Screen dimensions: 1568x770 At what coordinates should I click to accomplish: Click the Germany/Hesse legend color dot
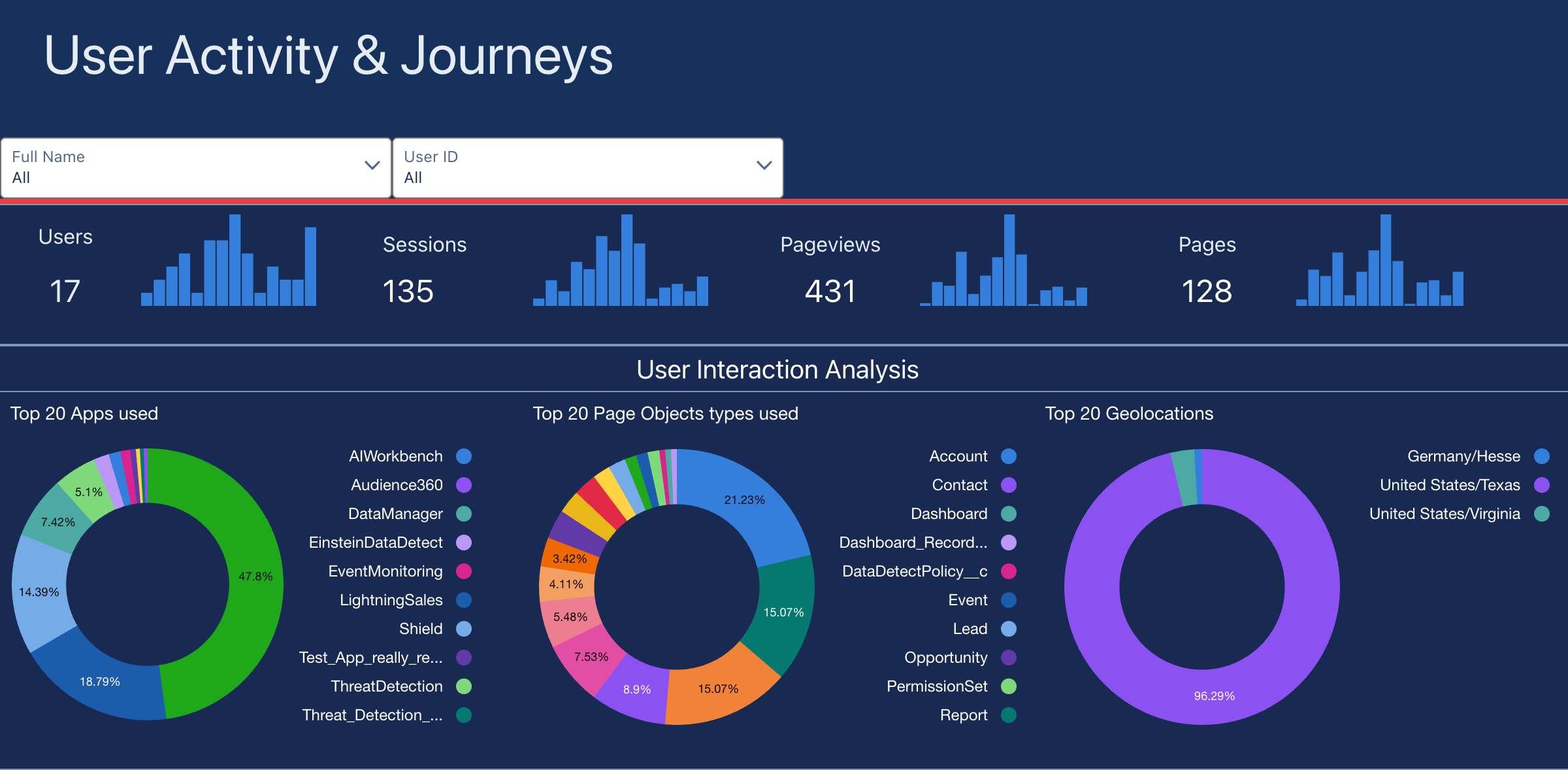(1542, 456)
